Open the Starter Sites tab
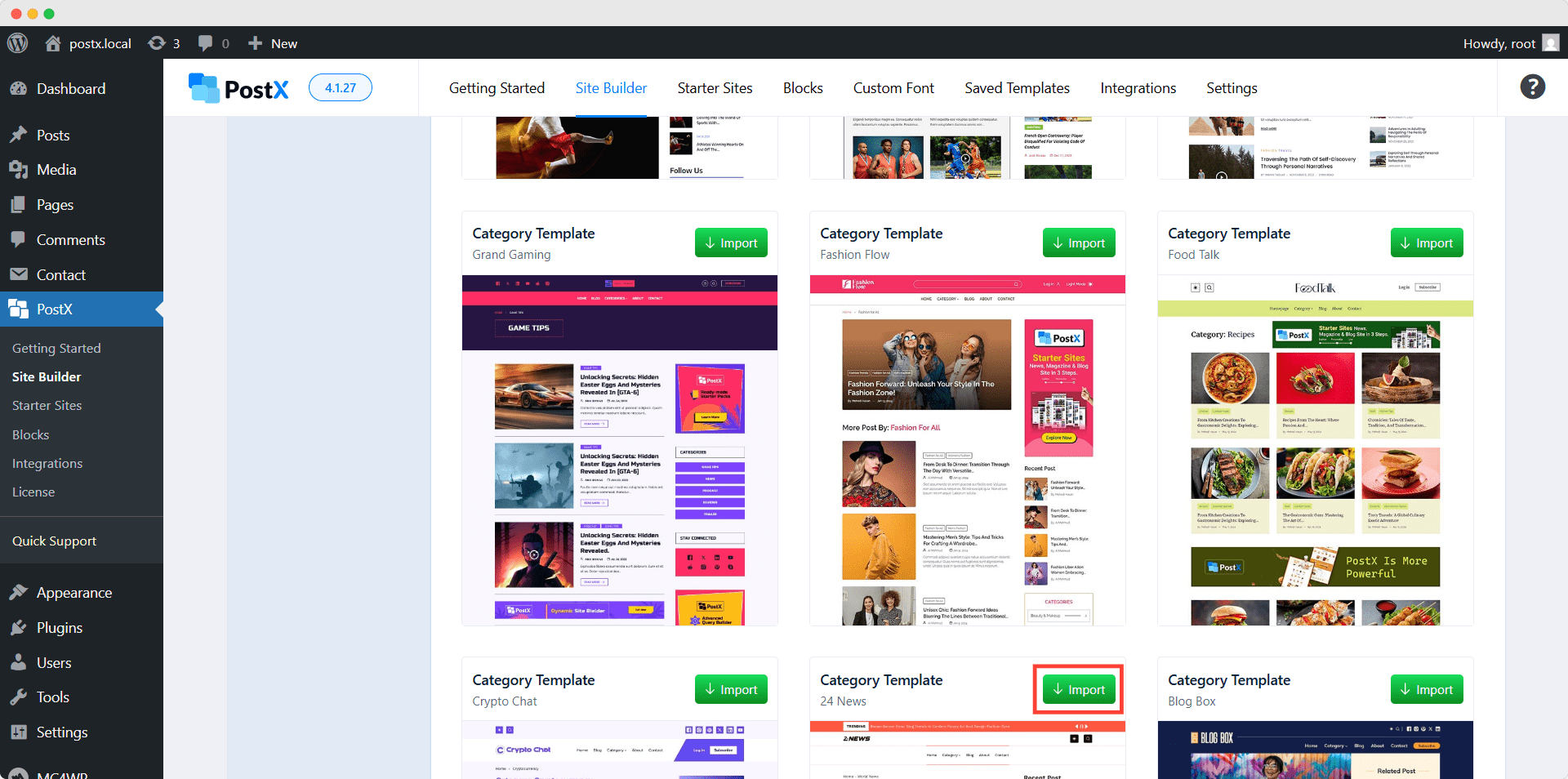1568x779 pixels. click(x=715, y=88)
